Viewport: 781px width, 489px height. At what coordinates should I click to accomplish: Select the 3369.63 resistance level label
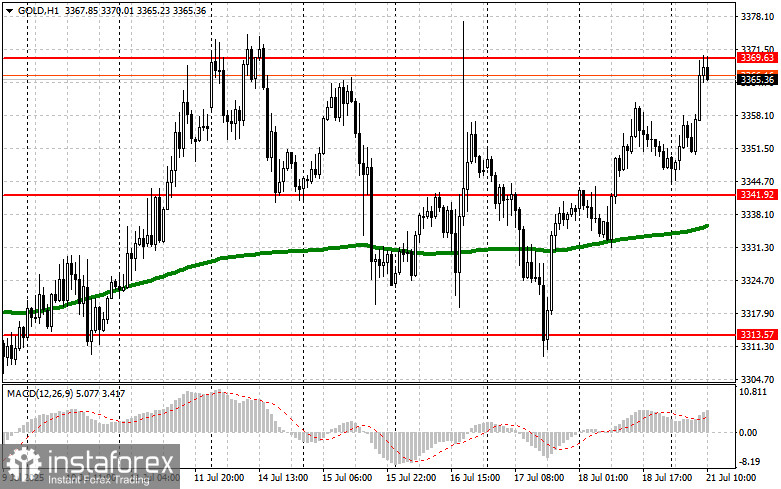click(757, 58)
